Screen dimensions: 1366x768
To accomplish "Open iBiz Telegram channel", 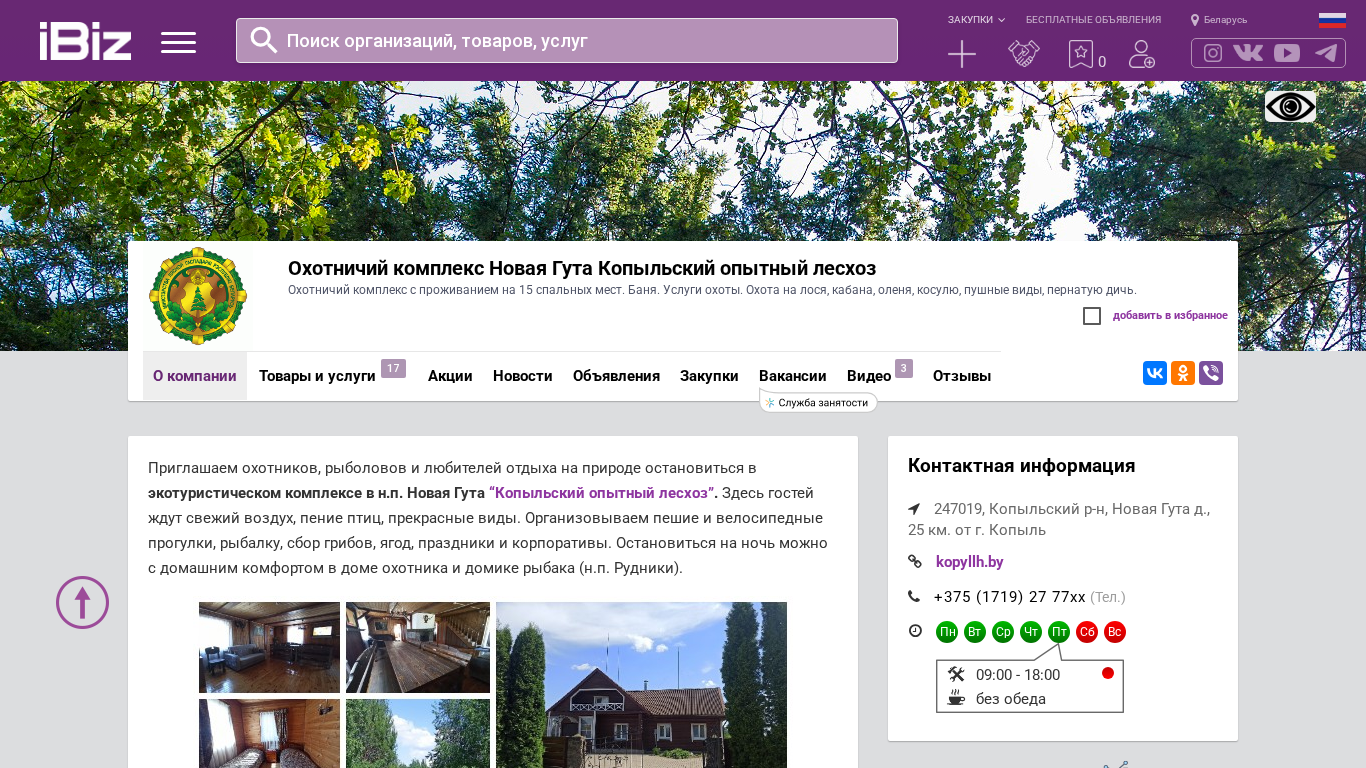I will [1326, 53].
